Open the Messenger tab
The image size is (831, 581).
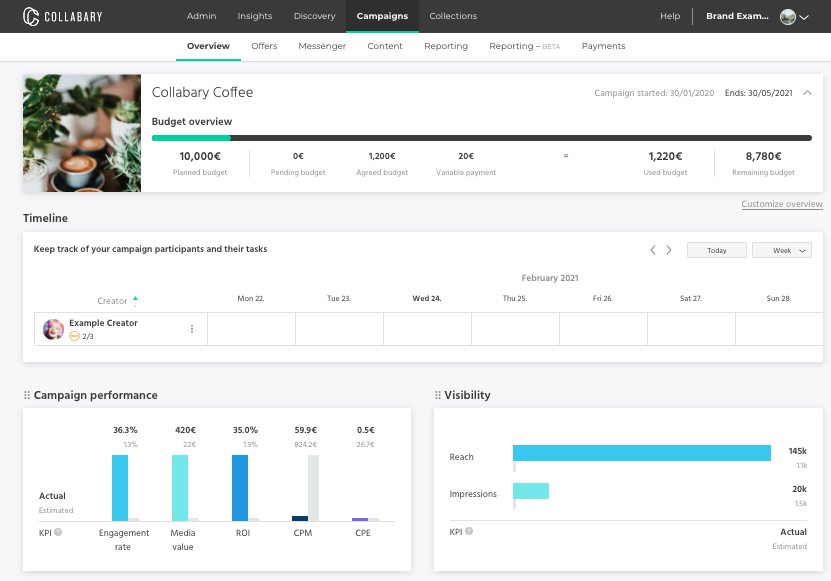click(x=322, y=46)
